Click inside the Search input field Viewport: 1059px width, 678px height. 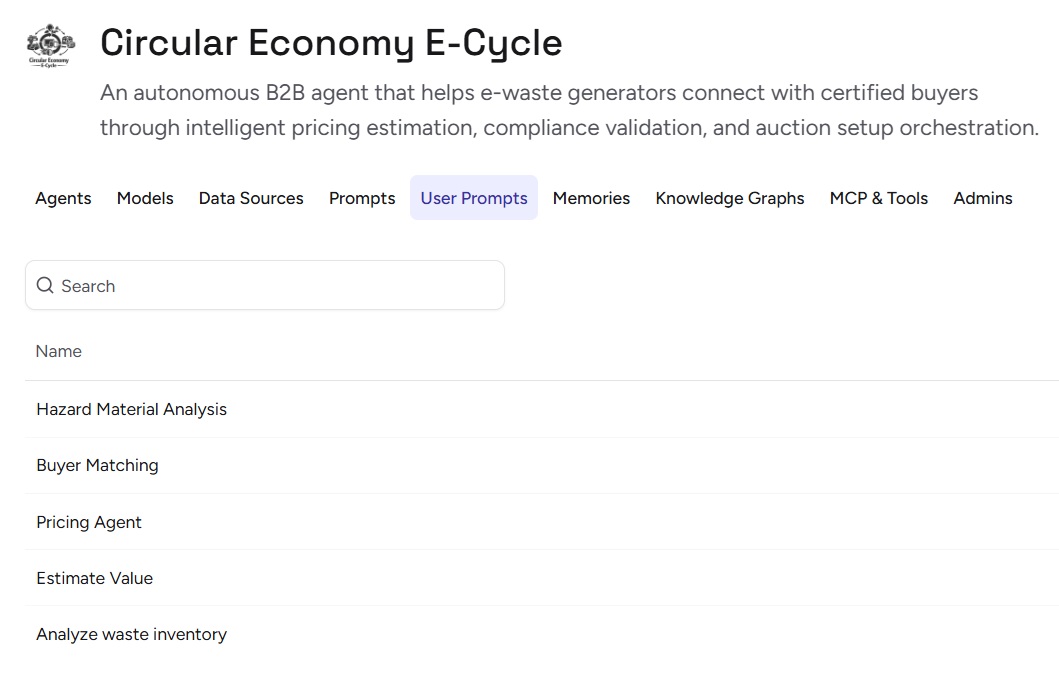[x=280, y=286]
